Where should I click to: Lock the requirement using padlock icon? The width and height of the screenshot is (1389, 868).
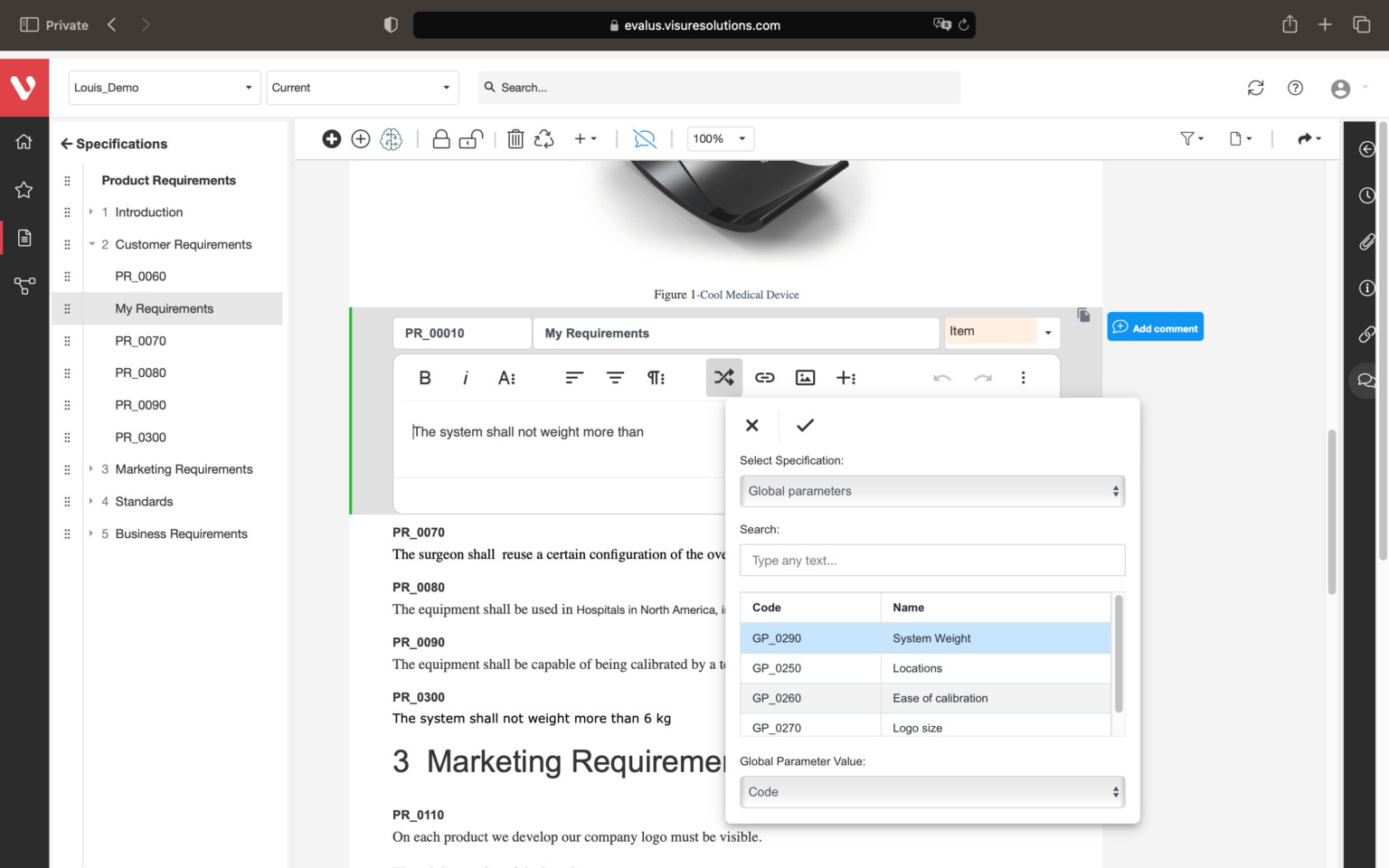(441, 138)
